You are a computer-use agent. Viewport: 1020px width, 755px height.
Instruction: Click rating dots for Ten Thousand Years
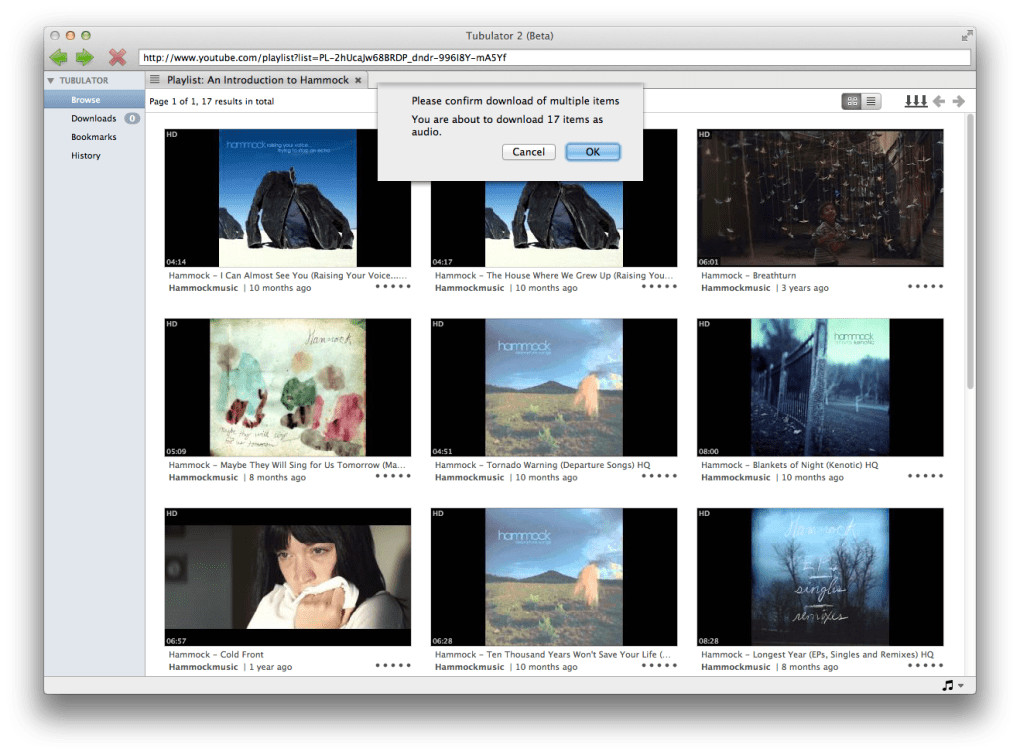(x=659, y=665)
